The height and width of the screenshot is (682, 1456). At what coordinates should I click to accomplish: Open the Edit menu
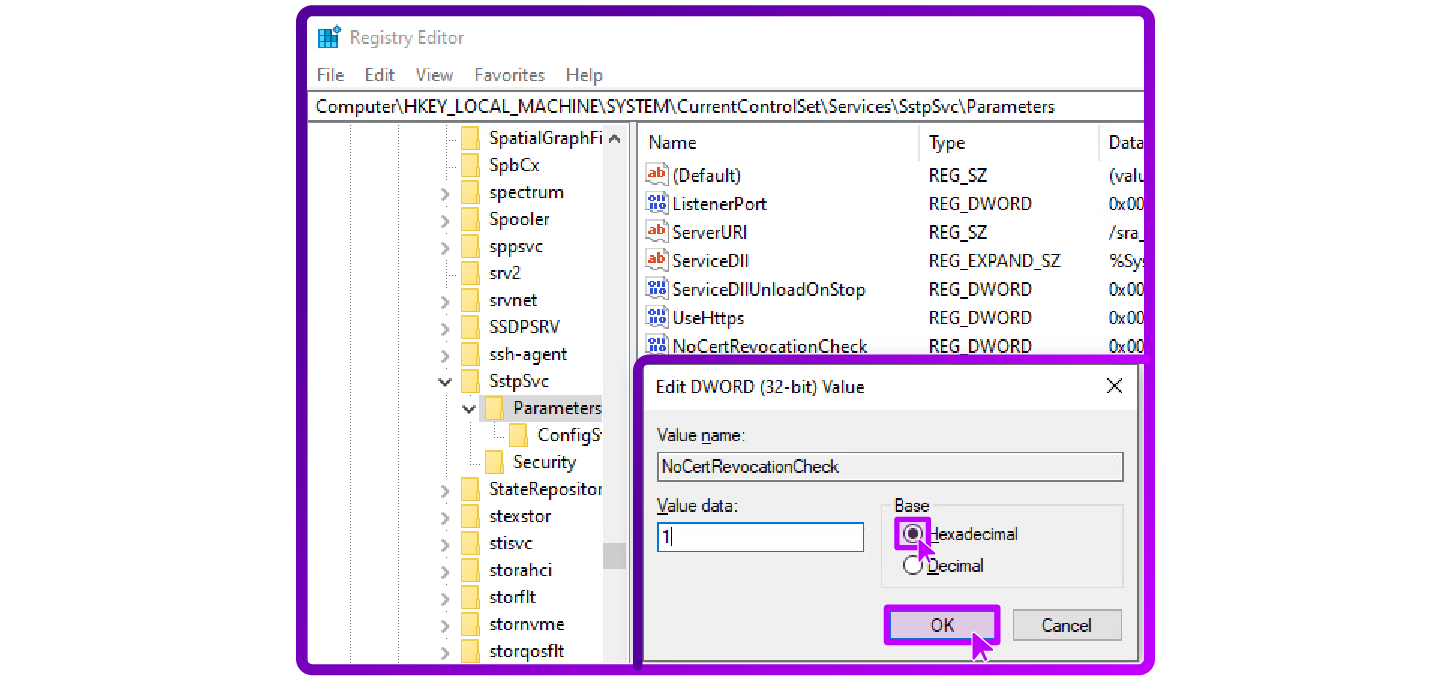[379, 75]
